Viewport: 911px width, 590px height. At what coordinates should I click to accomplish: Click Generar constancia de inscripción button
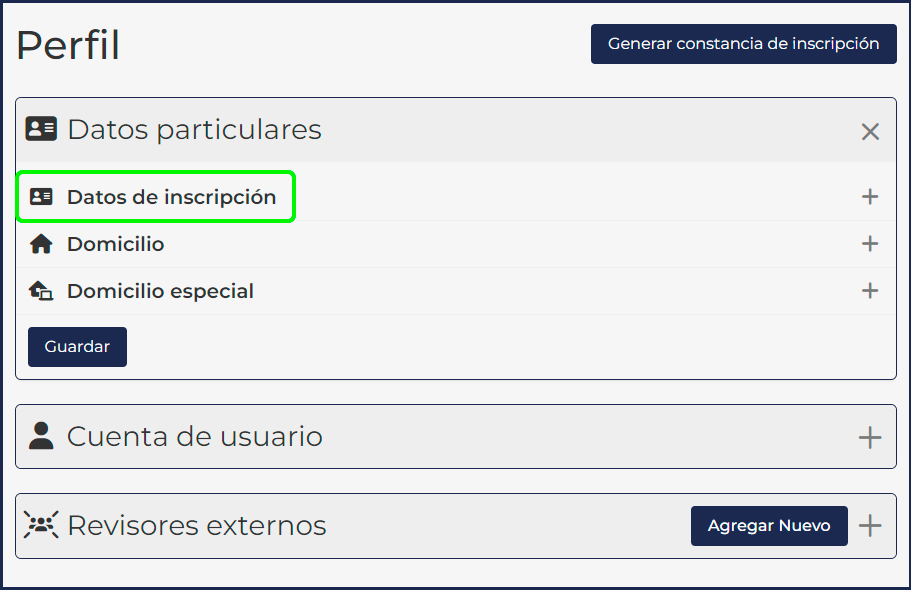click(x=743, y=44)
